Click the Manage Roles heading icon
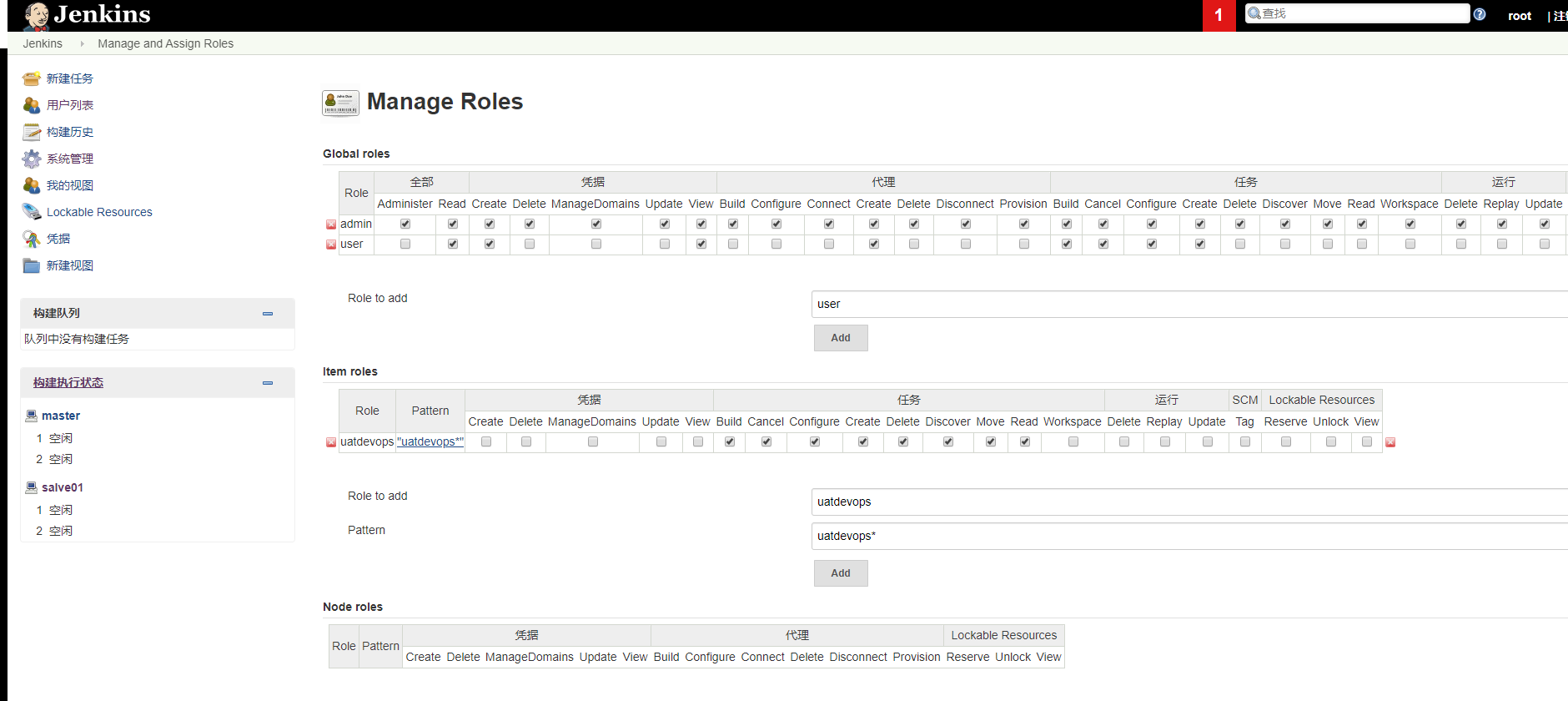This screenshot has height=701, width=1568. [340, 103]
